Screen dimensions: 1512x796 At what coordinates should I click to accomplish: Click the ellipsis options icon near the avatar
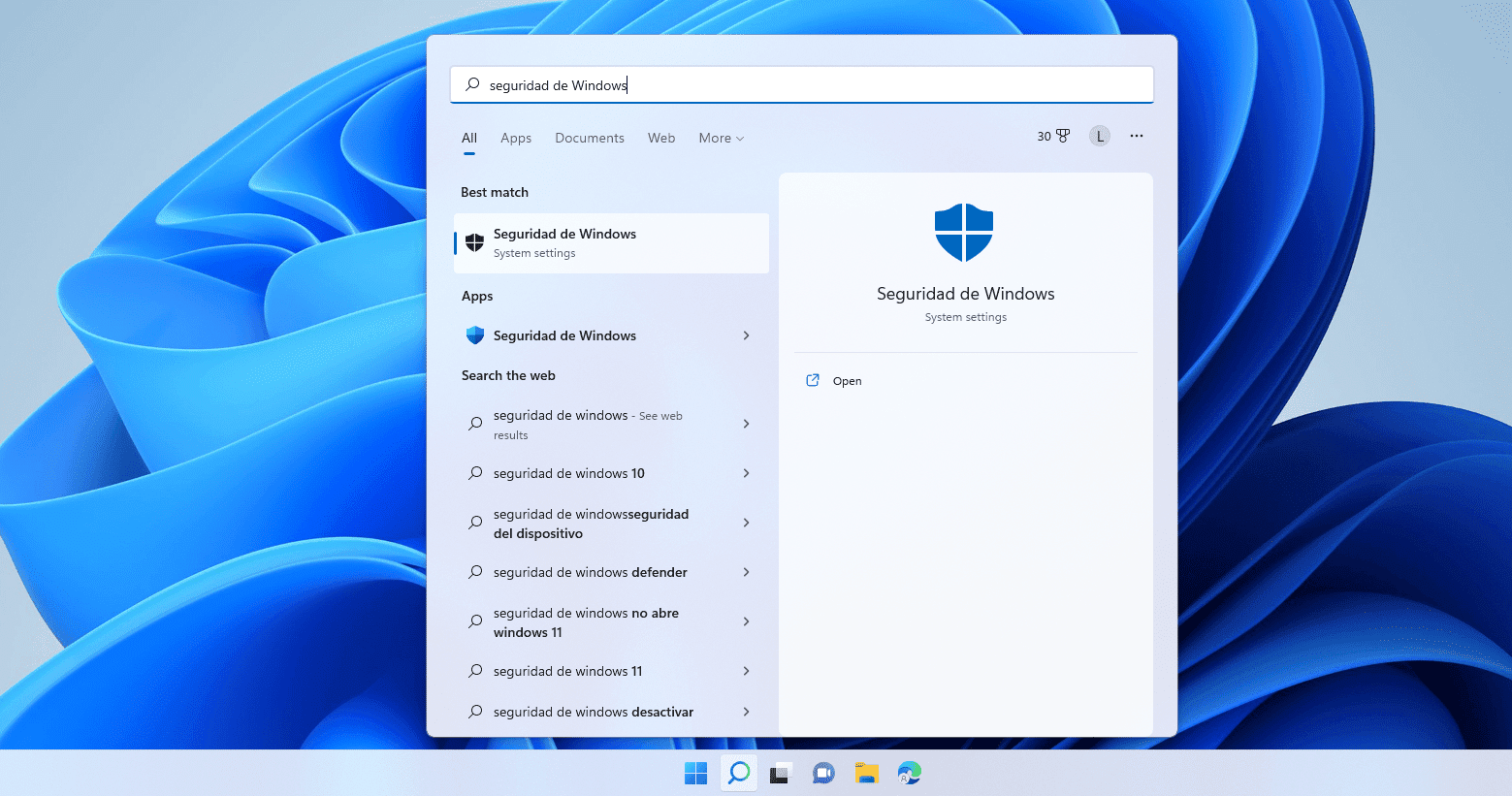[x=1136, y=136]
